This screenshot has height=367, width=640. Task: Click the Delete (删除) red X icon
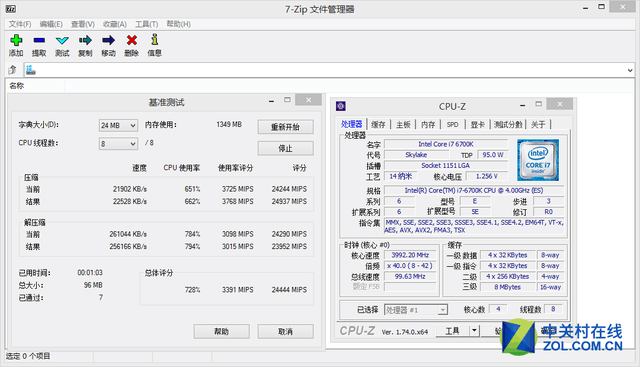coord(131,40)
